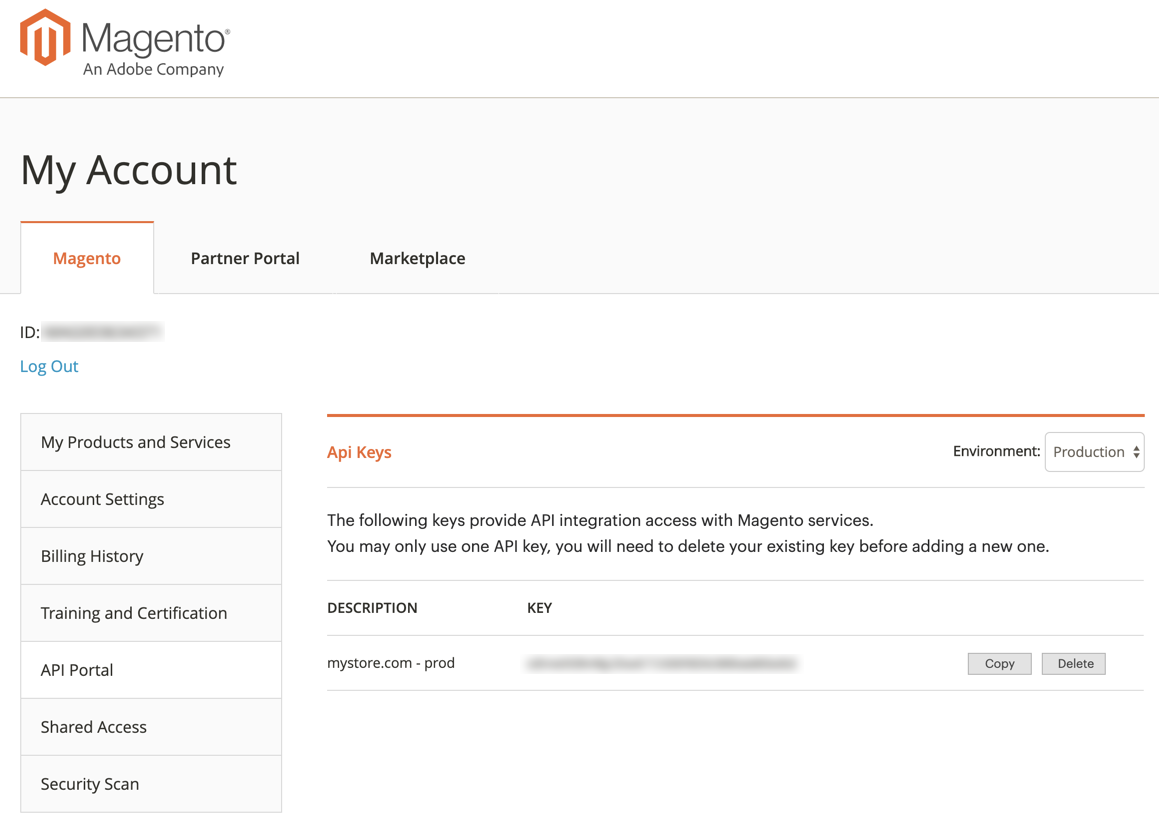Open My Products and Services menu item
Screen dimensions: 1159x822
pos(151,442)
